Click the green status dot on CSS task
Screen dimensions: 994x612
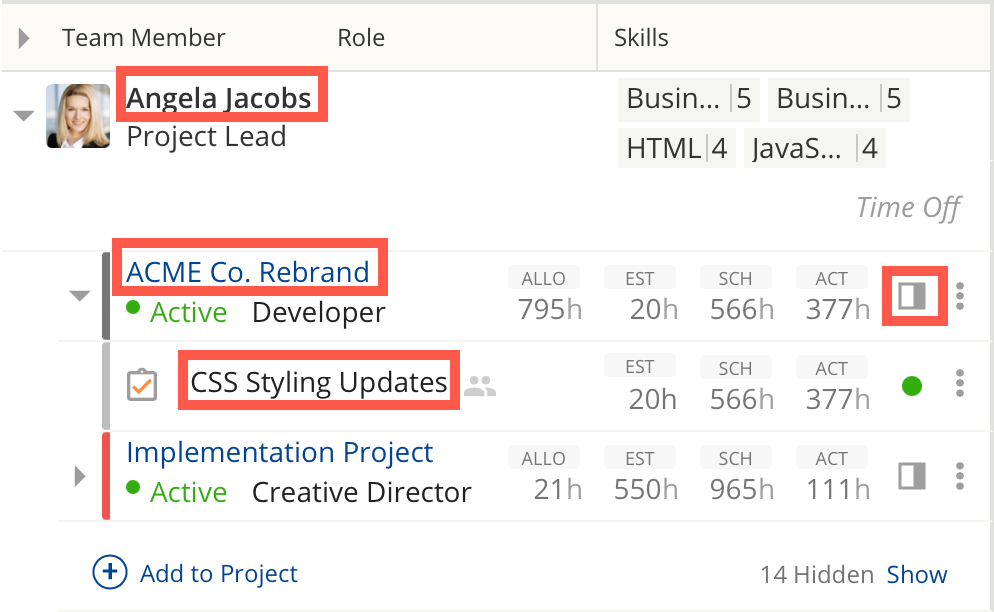[x=911, y=385]
